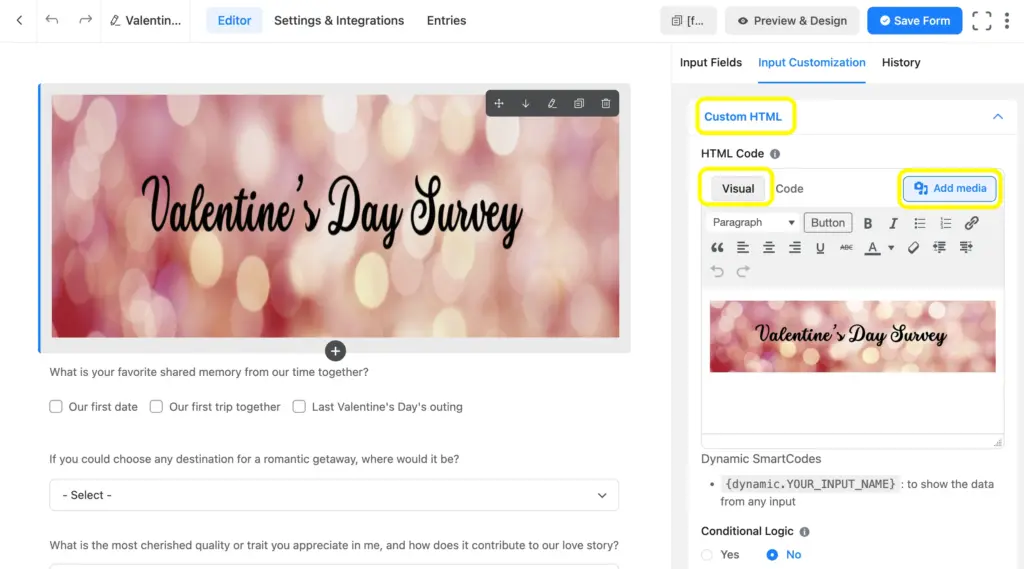Apply the text color A button

(x=872, y=248)
